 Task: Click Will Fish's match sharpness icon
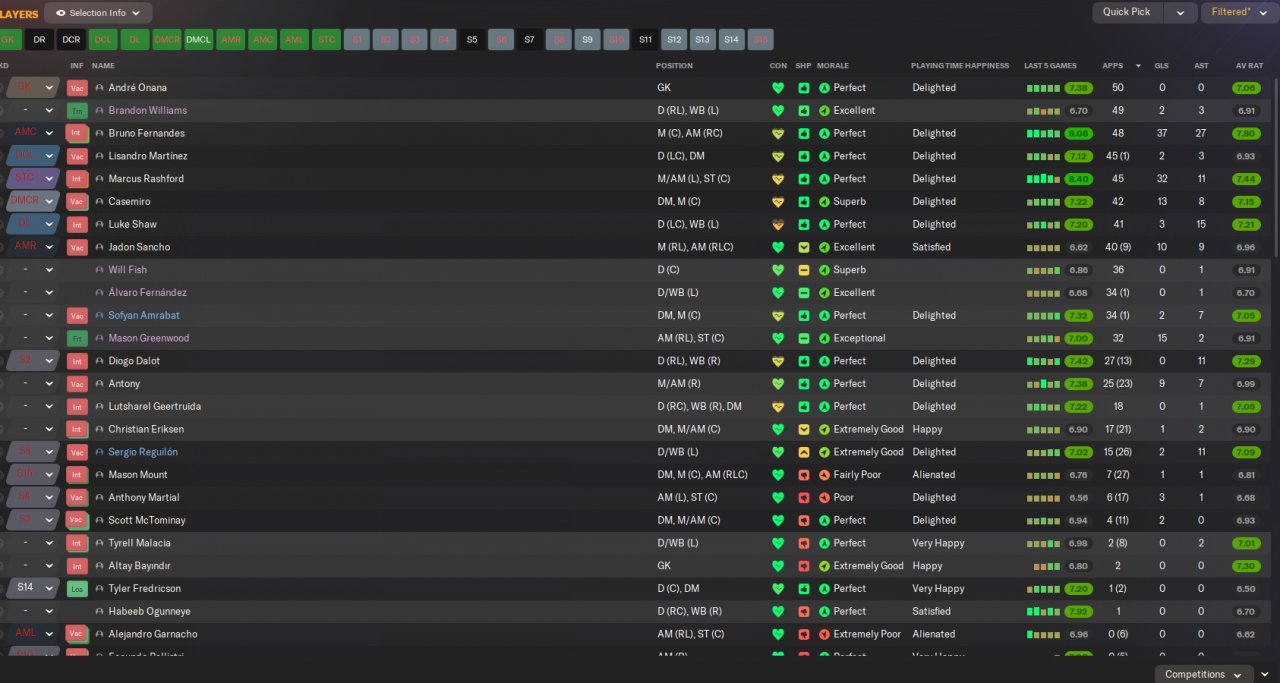point(804,270)
